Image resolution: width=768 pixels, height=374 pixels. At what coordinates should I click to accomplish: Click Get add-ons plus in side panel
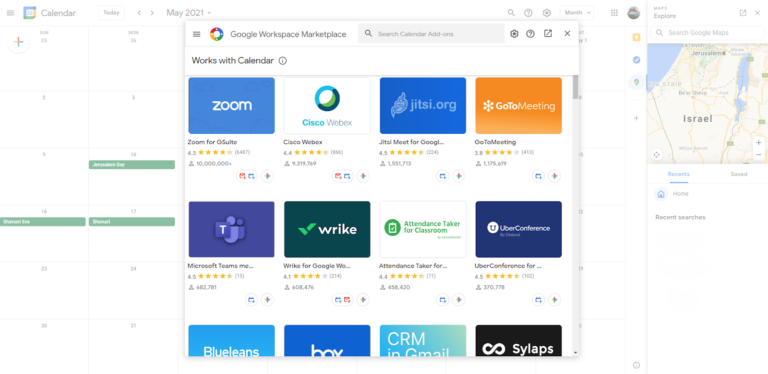[636, 118]
